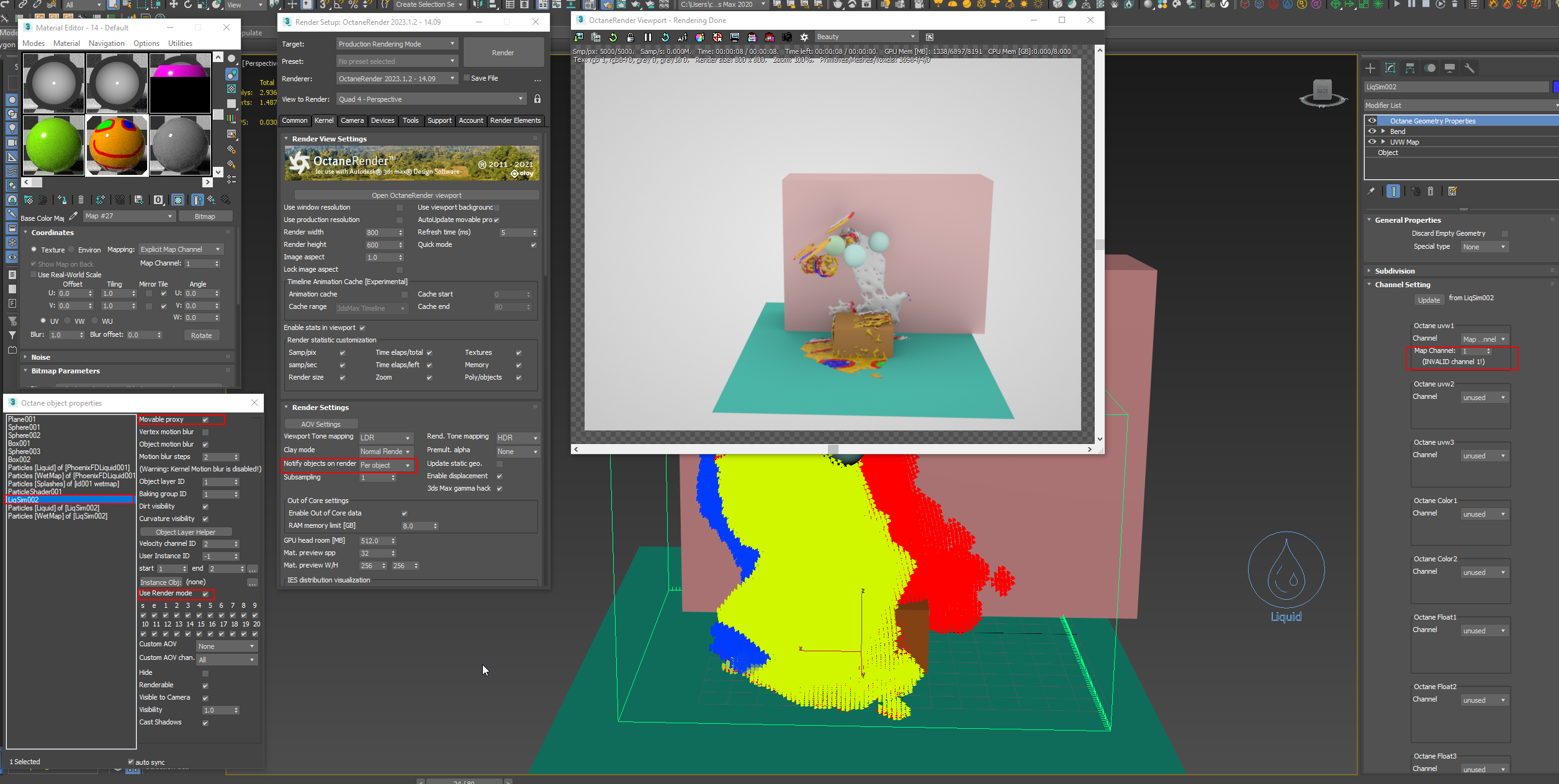Click the Open OctaneRender viewport button

pyautogui.click(x=416, y=195)
